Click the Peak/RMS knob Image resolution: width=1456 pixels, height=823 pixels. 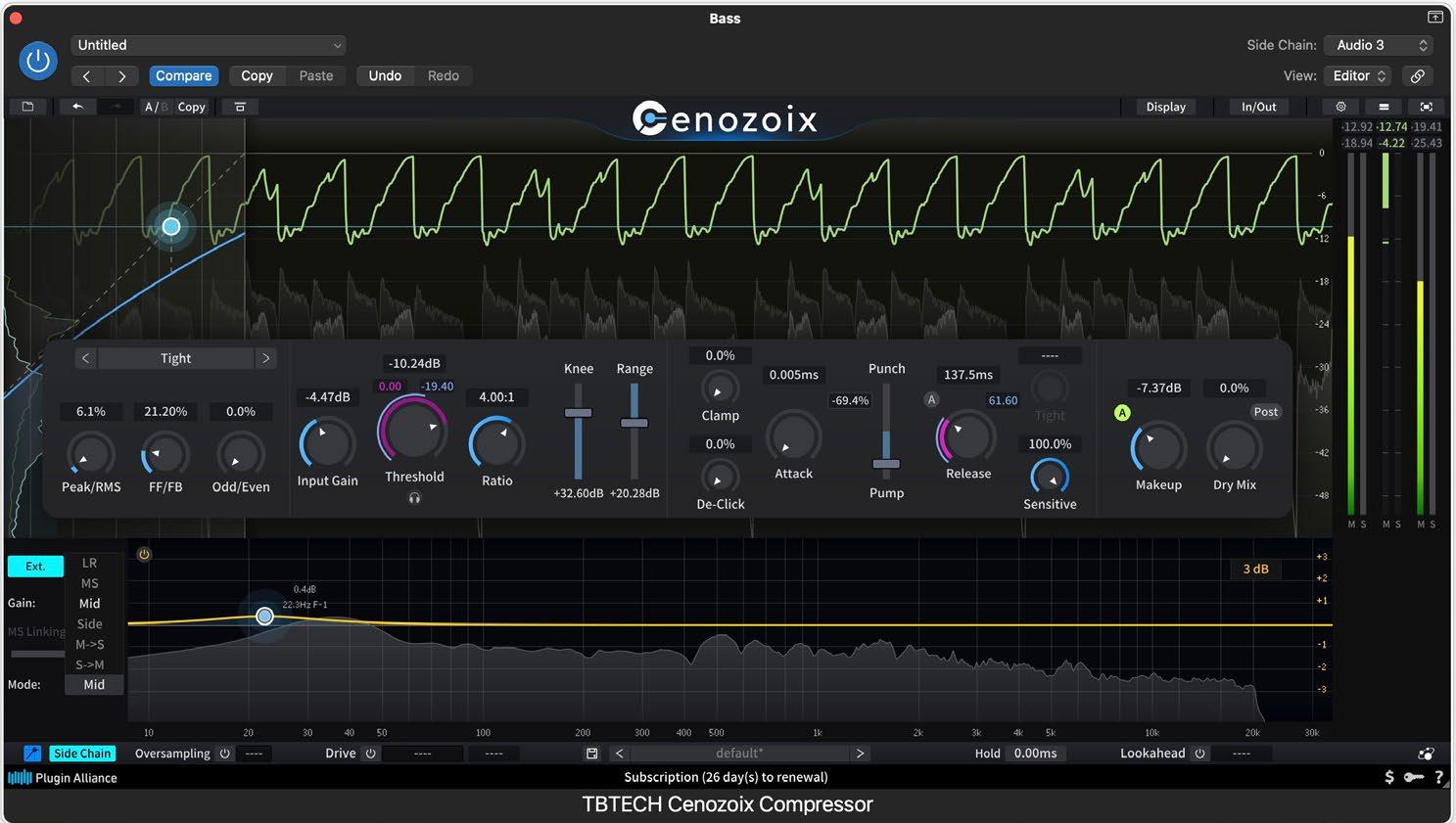tap(91, 454)
